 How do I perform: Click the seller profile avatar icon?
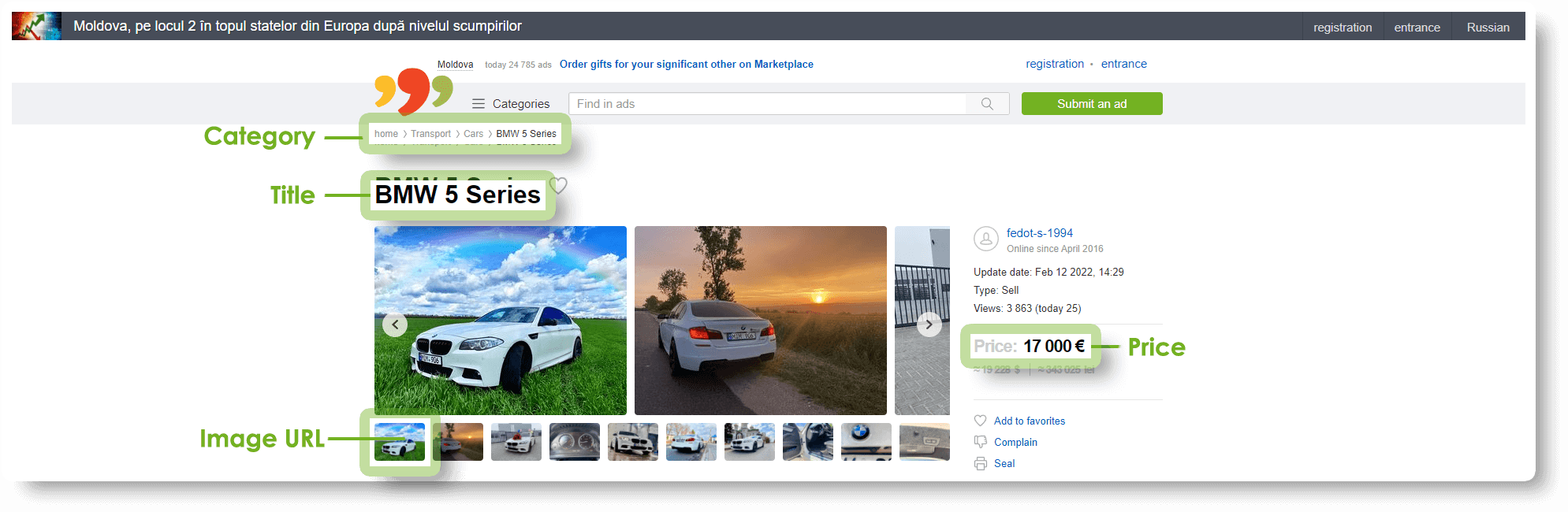pyautogui.click(x=986, y=239)
